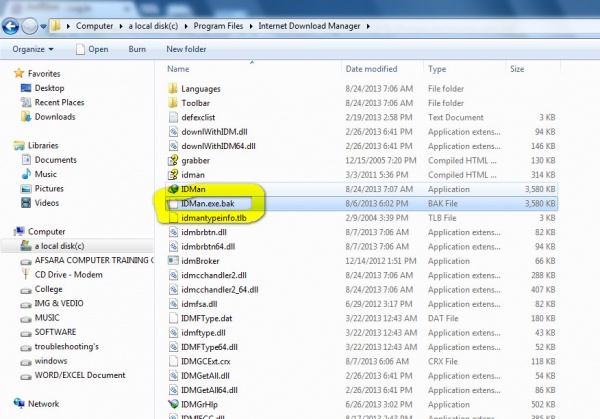Image resolution: width=600 pixels, height=419 pixels.
Task: Select the Languages folder icon
Action: [173, 88]
